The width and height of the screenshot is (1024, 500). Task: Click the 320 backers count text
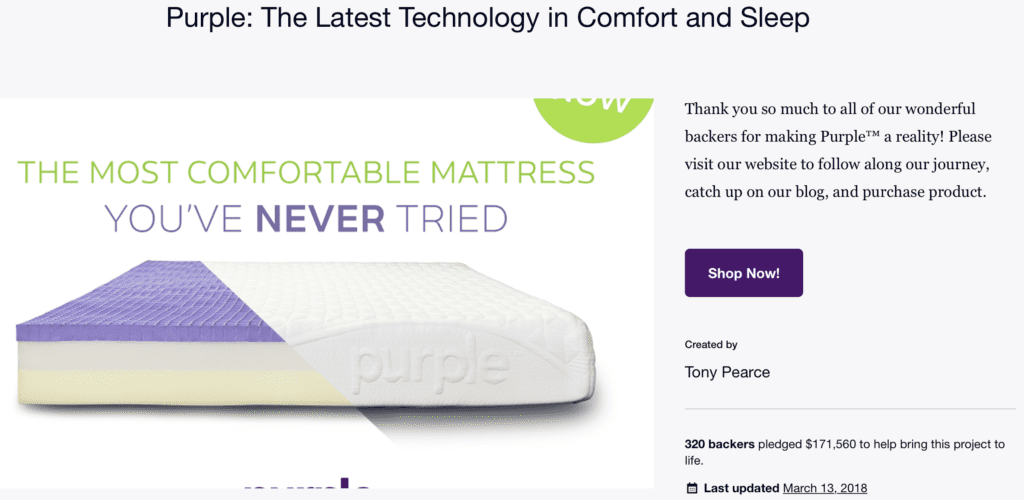(x=720, y=445)
